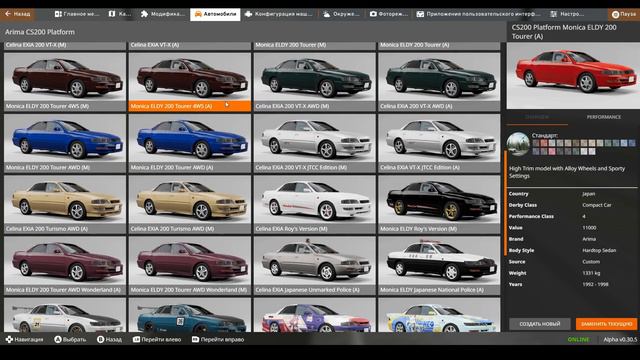Select the teal race car thumbnail

(x=190, y=315)
